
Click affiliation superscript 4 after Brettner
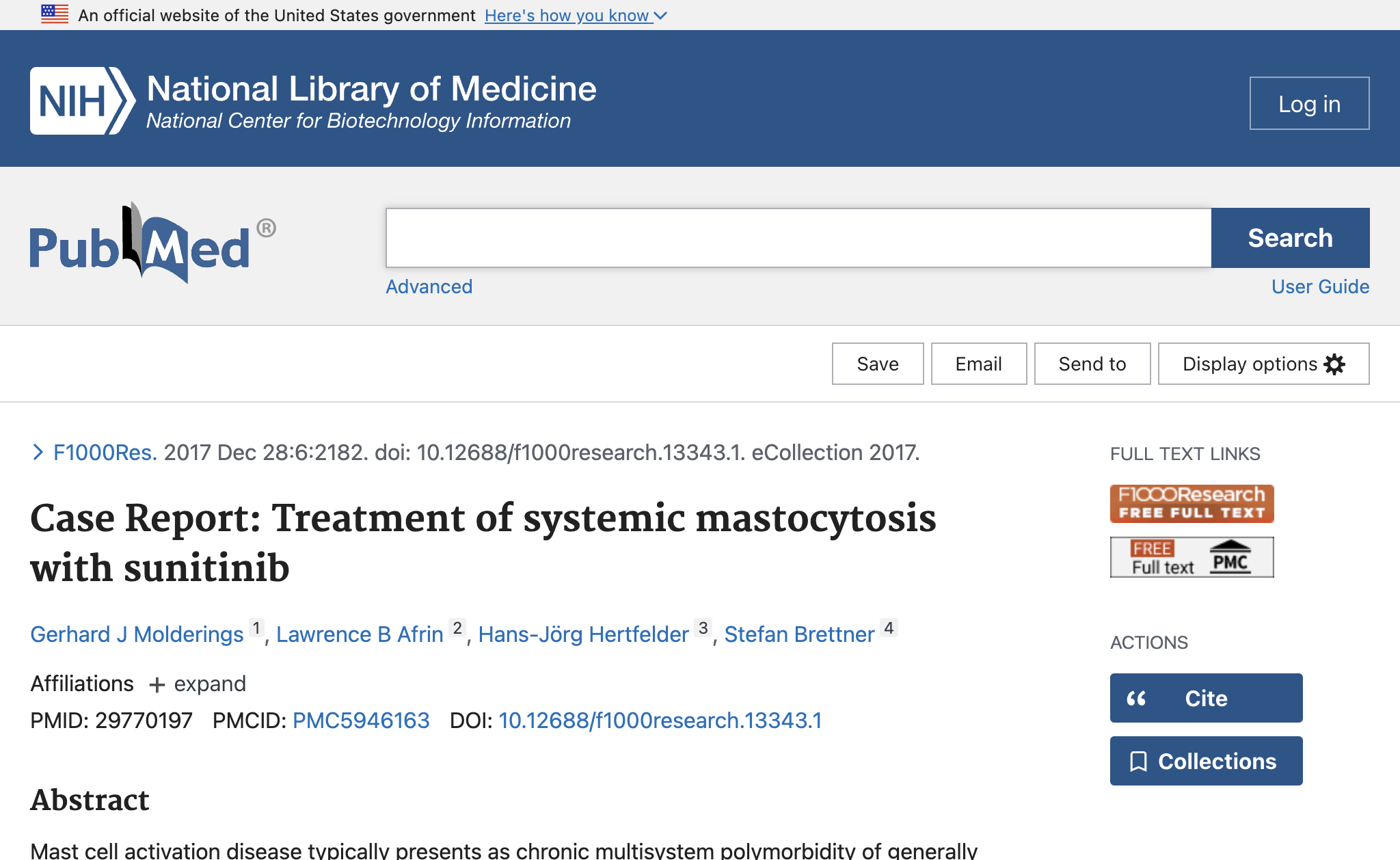(889, 628)
